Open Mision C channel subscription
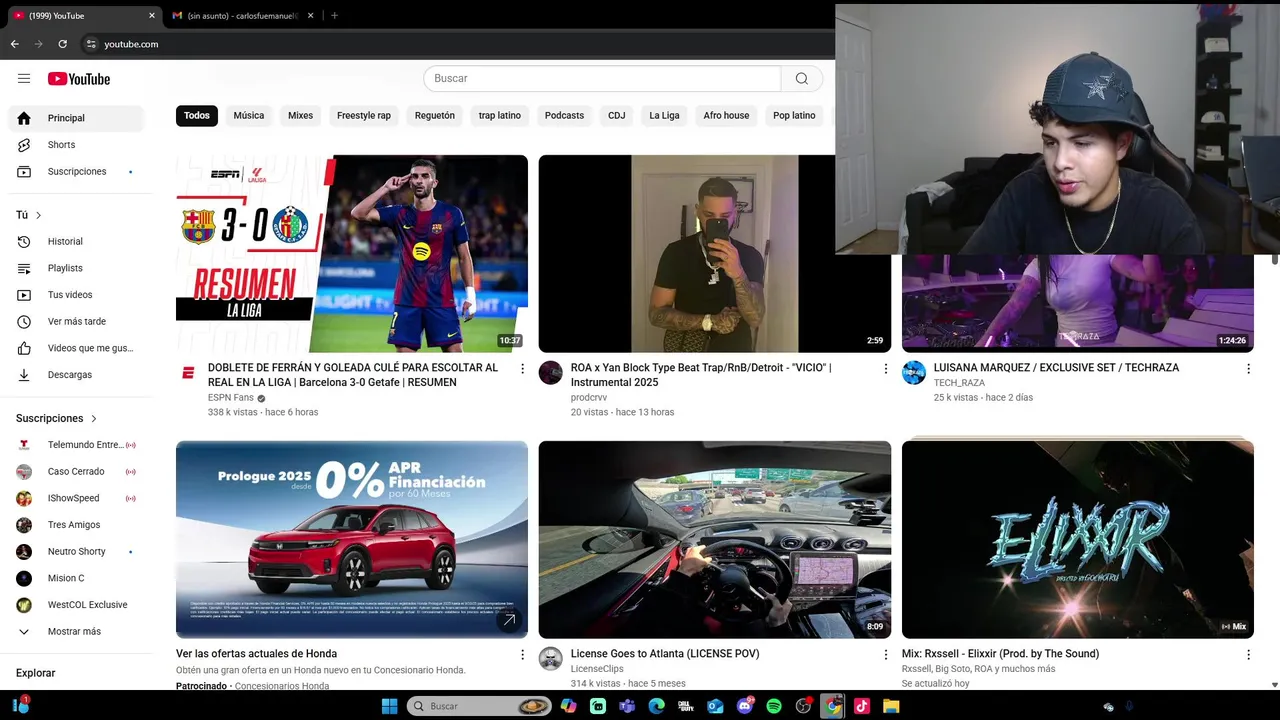 click(76, 578)
